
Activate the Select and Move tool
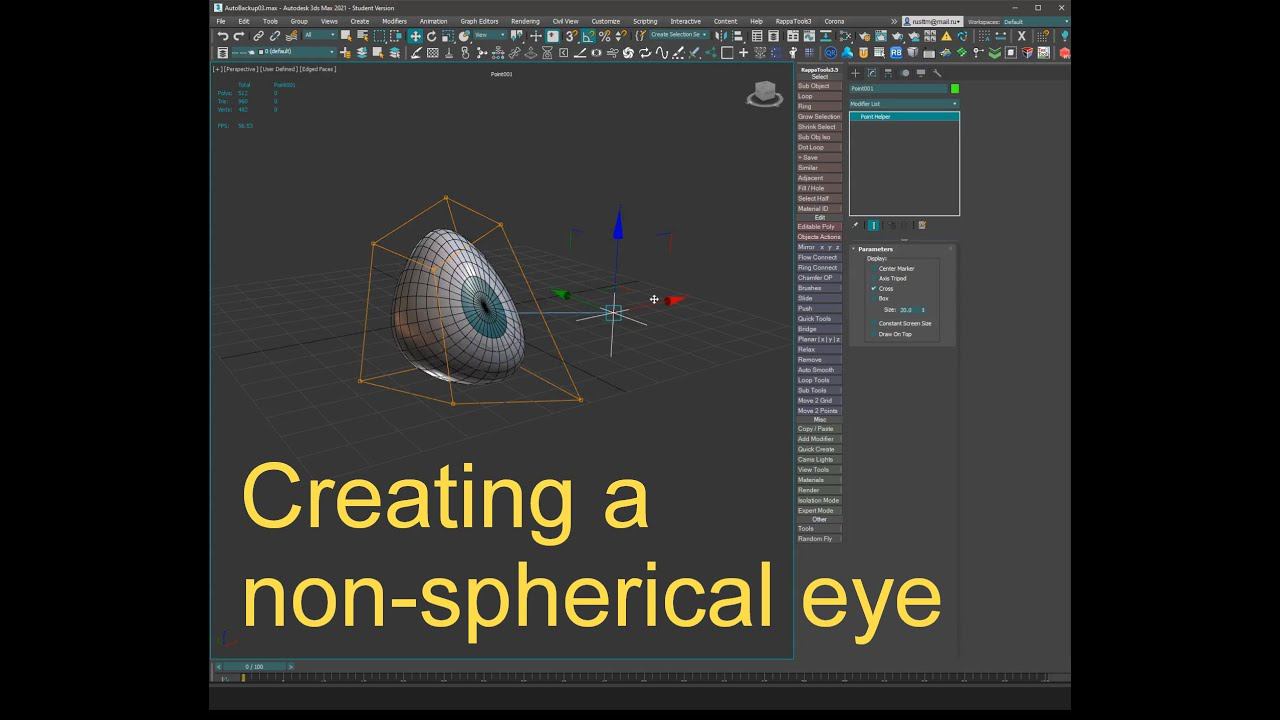(415, 36)
